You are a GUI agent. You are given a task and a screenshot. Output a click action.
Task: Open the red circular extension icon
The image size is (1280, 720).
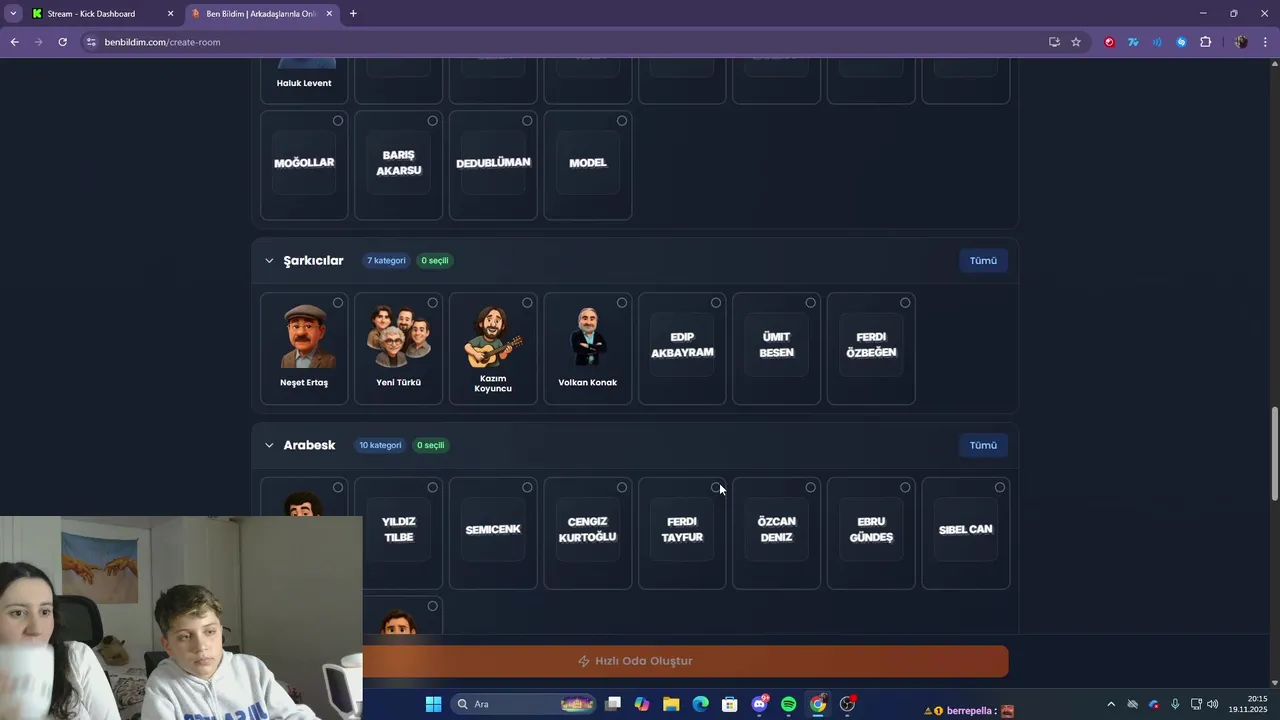1109,42
